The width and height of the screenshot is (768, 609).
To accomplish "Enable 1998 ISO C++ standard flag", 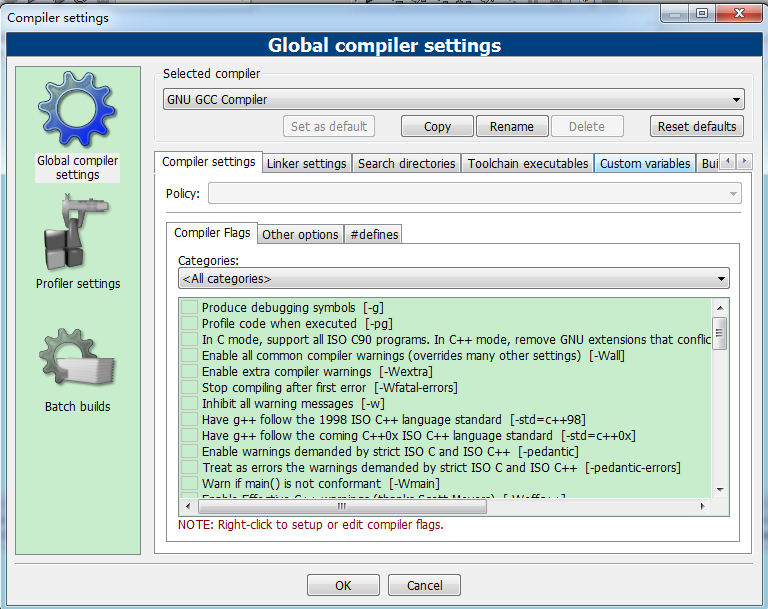I will point(189,419).
